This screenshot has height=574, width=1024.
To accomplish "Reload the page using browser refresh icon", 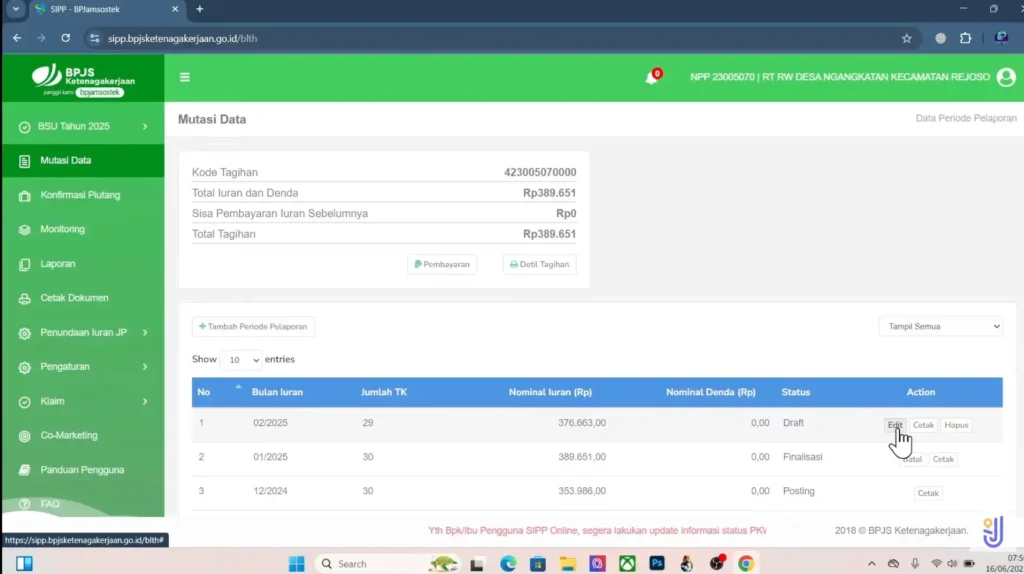I will pos(66,38).
